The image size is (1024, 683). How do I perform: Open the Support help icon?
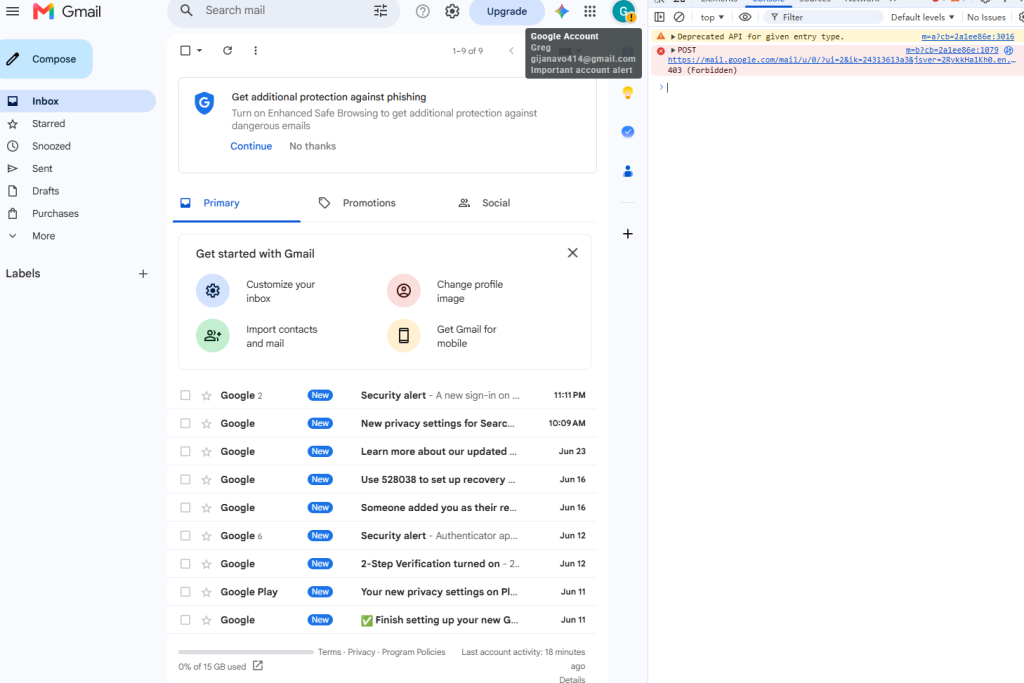pyautogui.click(x=423, y=11)
